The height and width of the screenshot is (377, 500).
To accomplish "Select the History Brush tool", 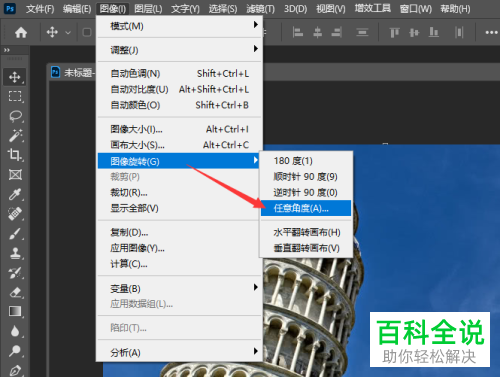I will point(15,273).
